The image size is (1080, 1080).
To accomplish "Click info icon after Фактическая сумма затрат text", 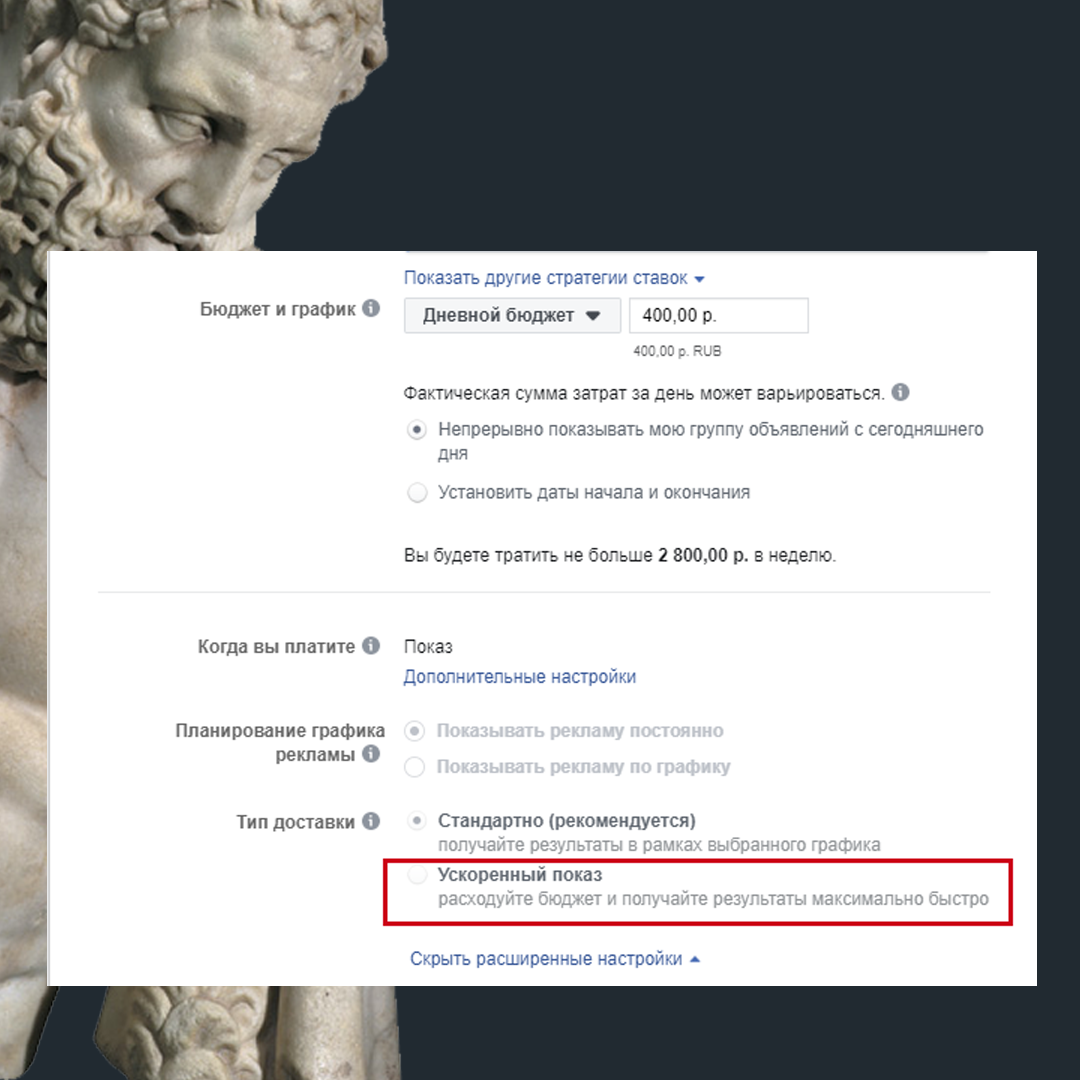I will tap(900, 392).
